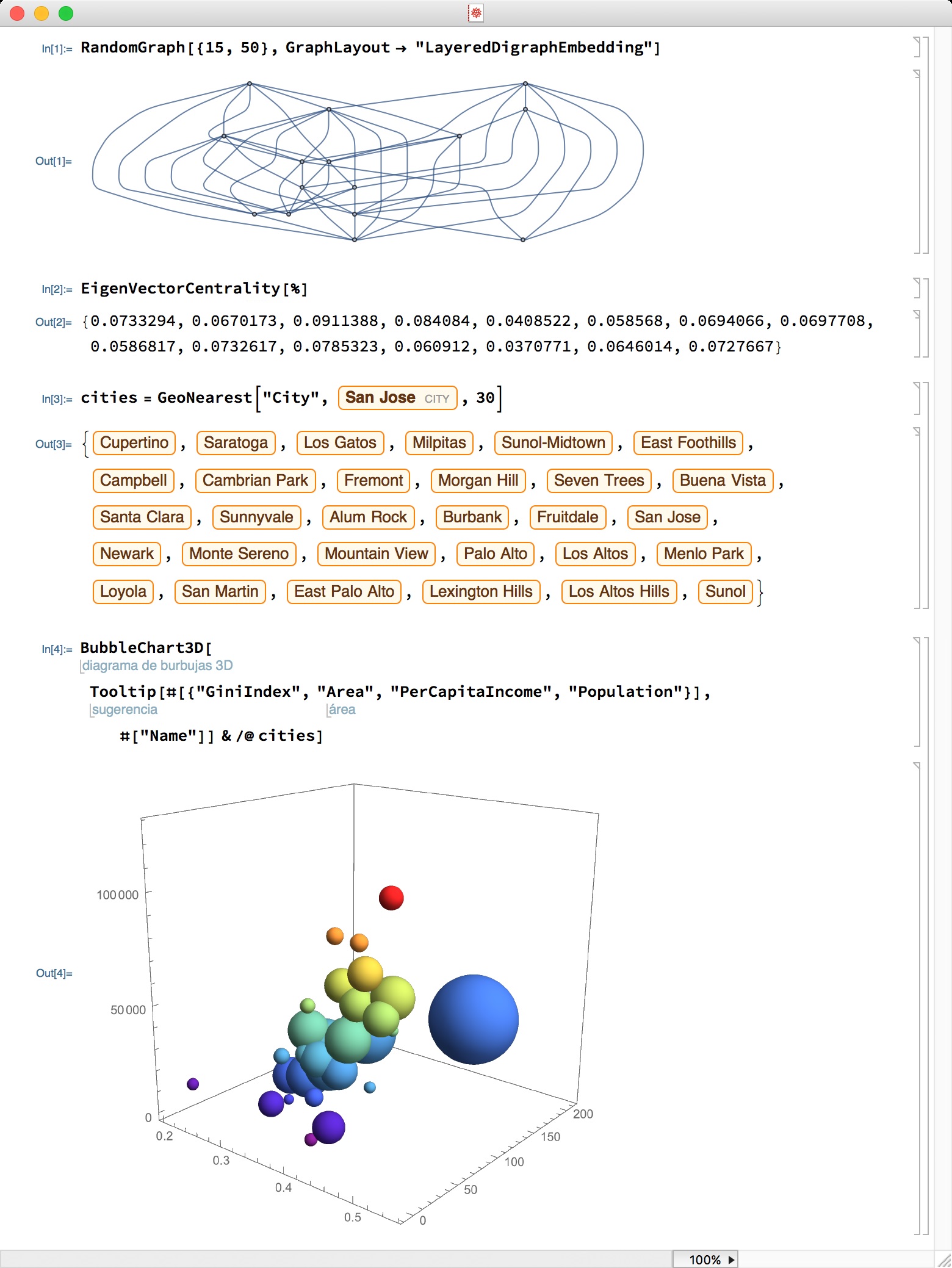
Task: Click the Palo Alto entity button
Action: (496, 553)
